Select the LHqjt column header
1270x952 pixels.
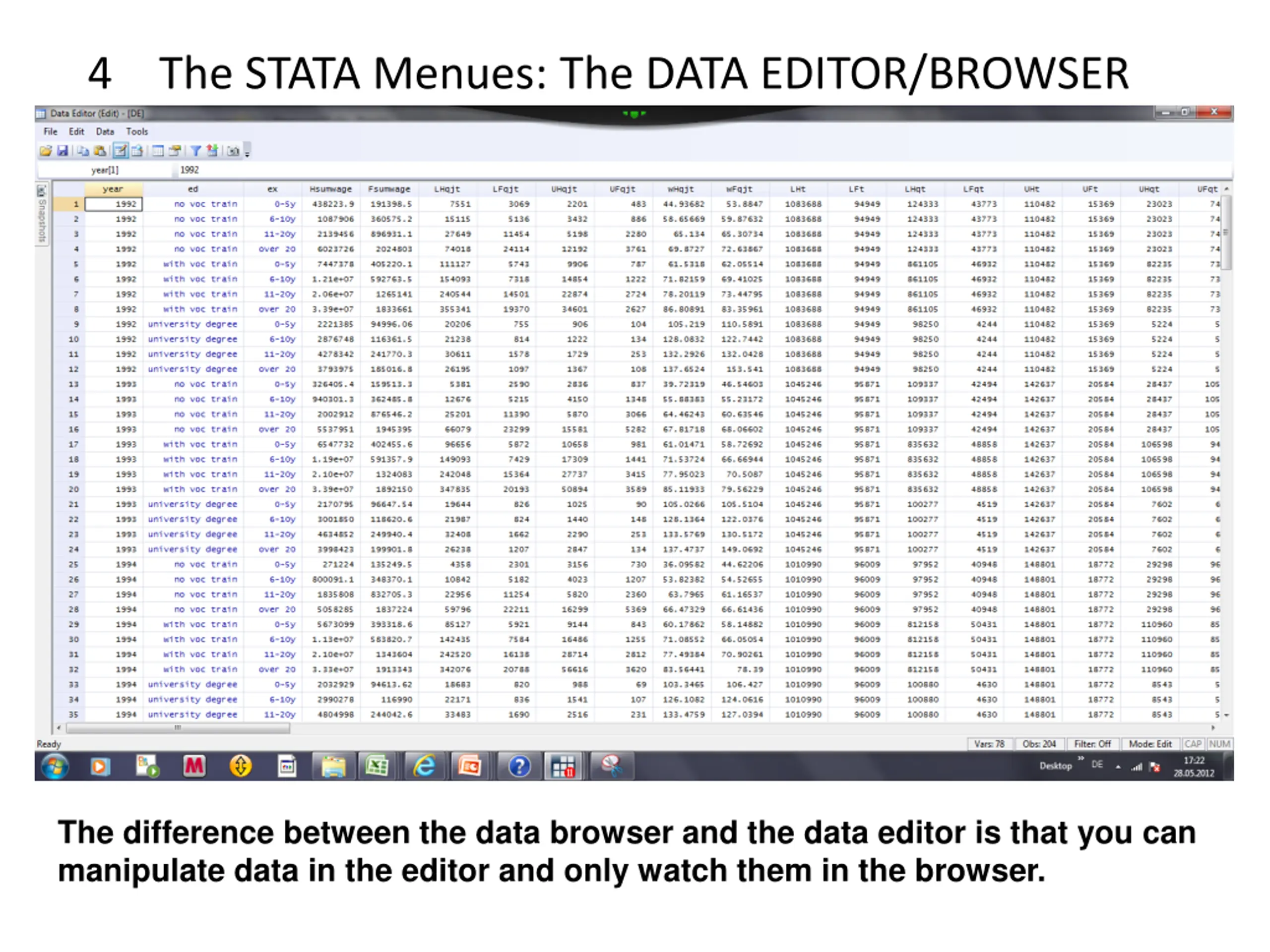point(447,189)
